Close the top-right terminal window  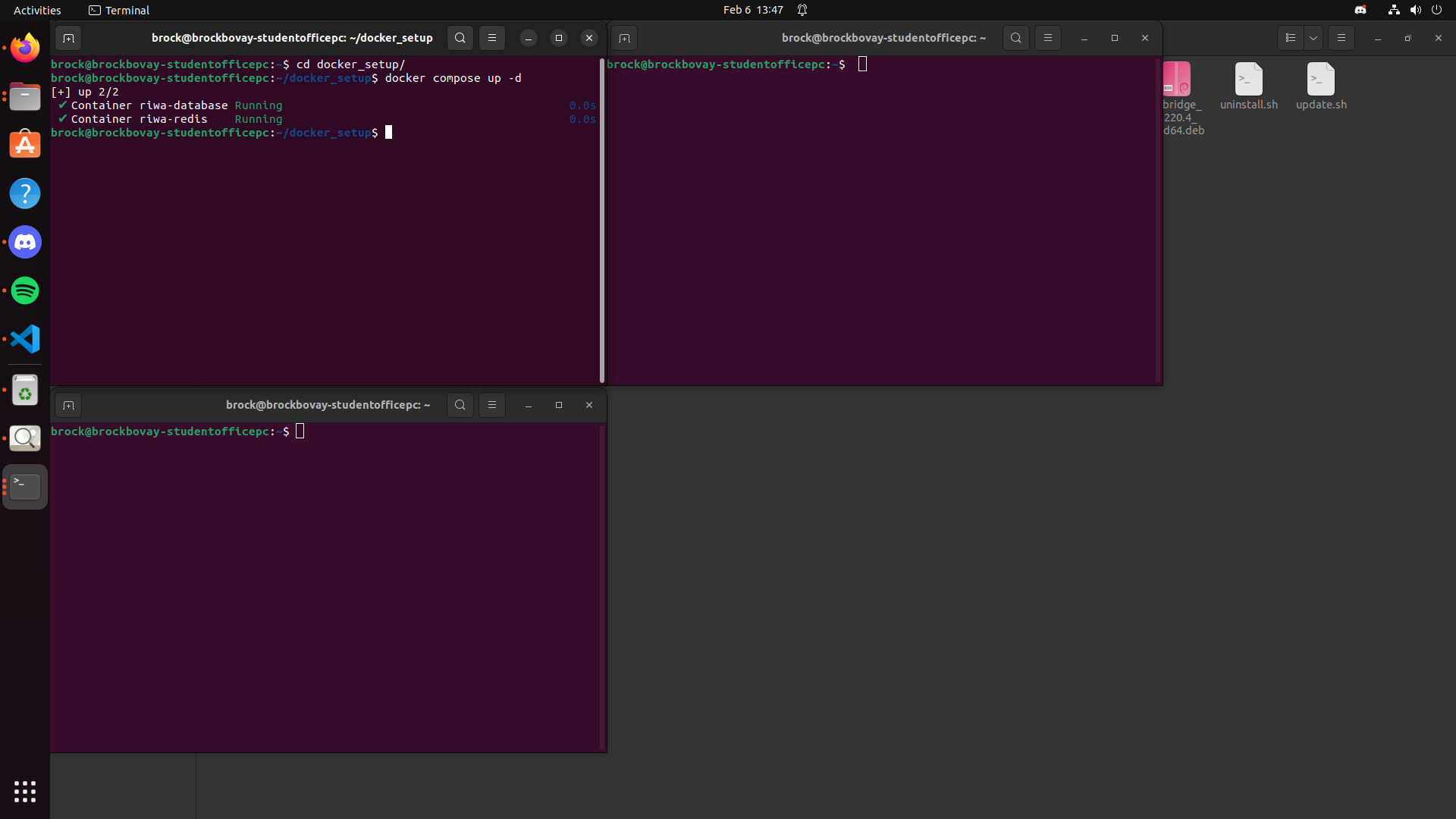click(x=1145, y=38)
